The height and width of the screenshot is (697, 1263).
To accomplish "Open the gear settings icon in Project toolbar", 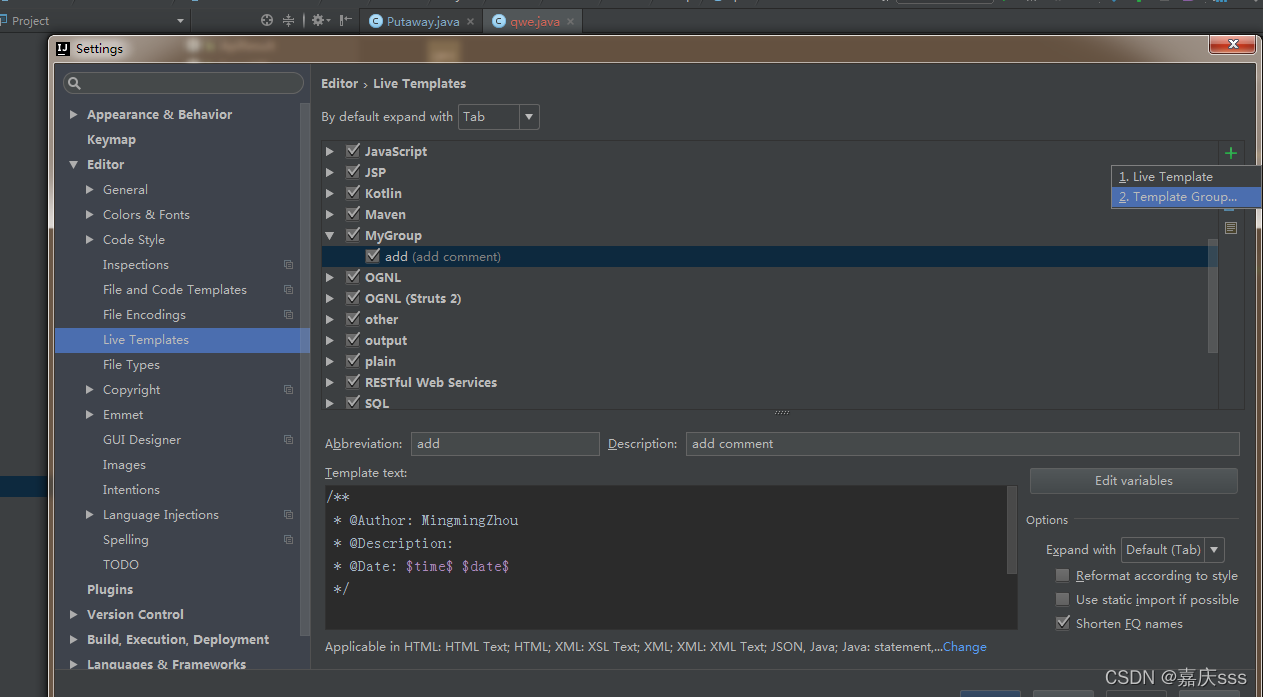I will coord(319,20).
